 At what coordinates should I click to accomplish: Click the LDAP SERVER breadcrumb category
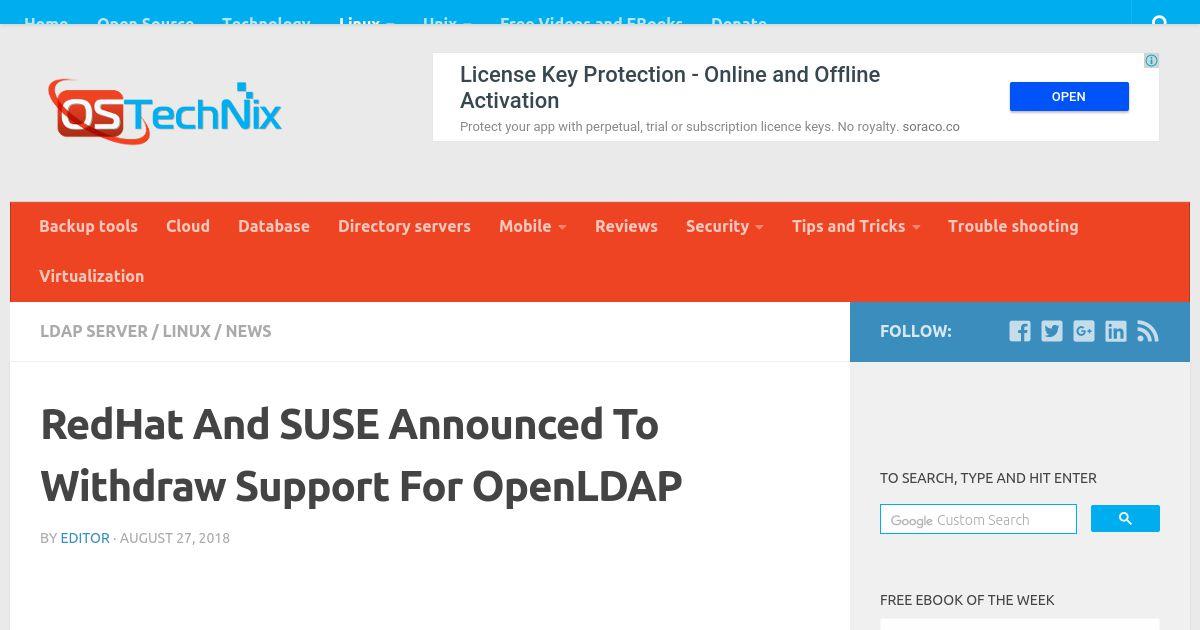coord(94,331)
